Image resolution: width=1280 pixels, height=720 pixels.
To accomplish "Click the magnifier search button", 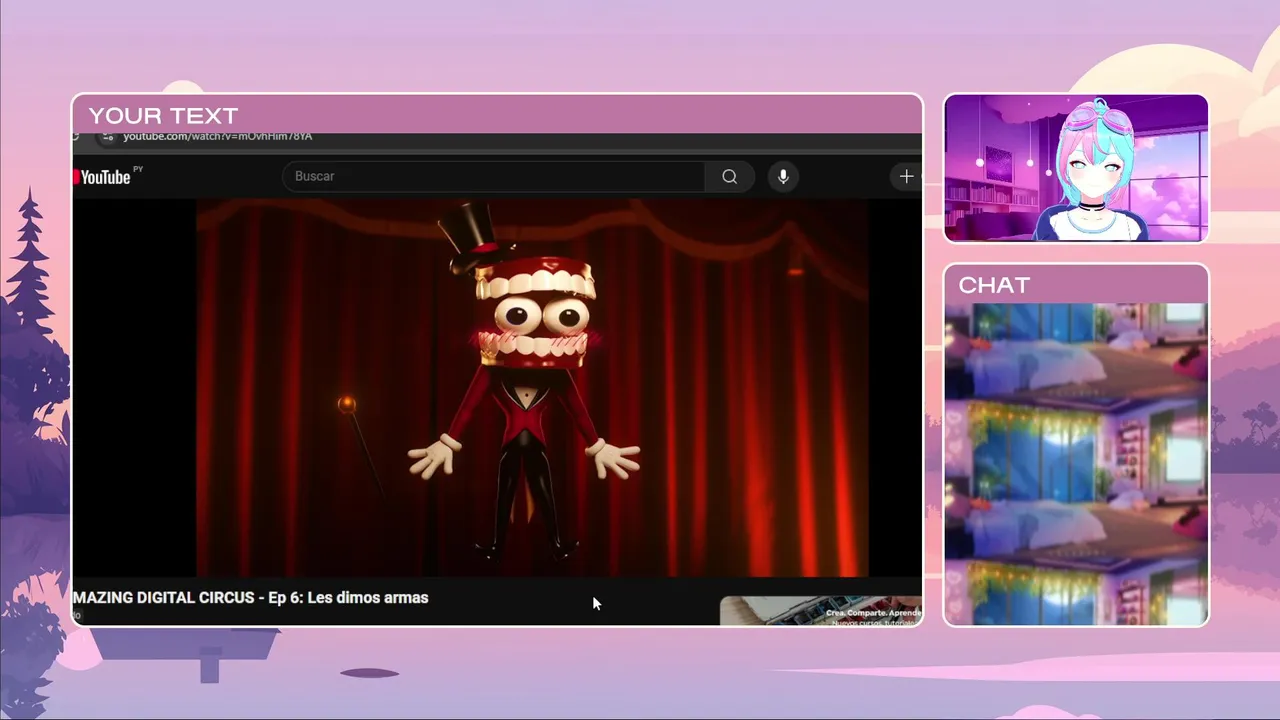I will (x=730, y=177).
